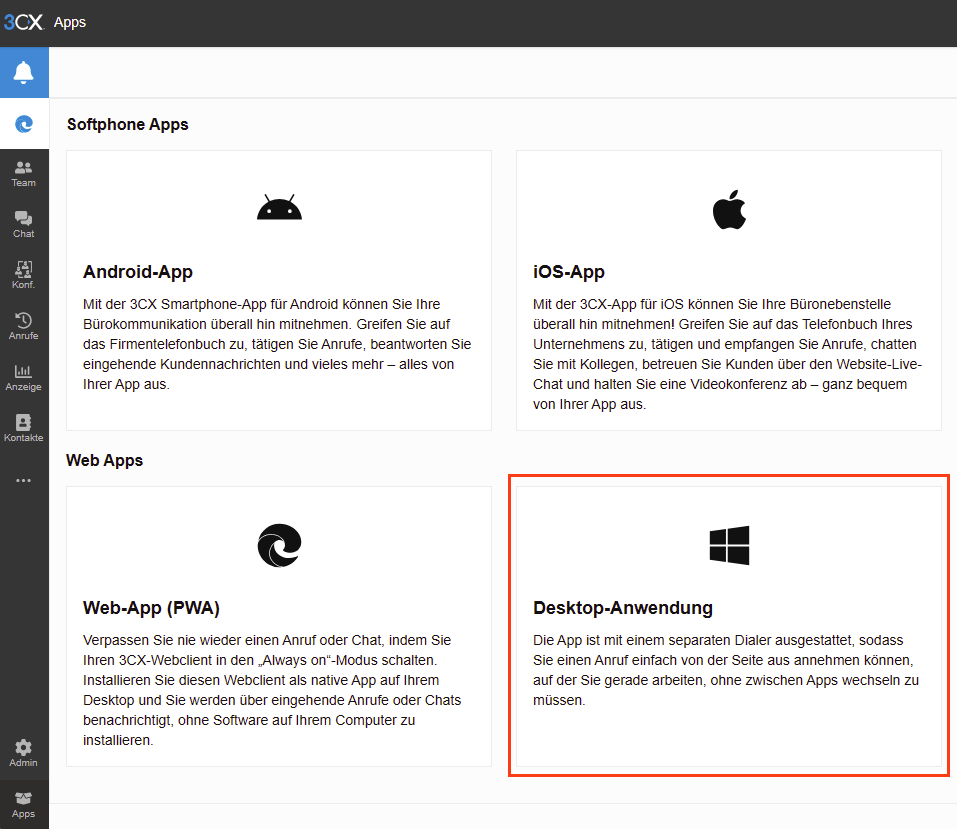Open the Admin settings section

[x=23, y=753]
